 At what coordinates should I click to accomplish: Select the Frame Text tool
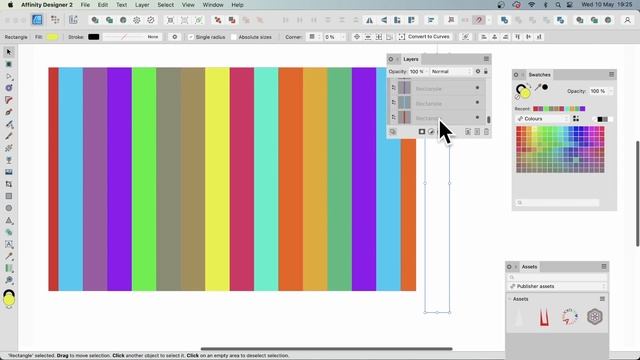9,244
